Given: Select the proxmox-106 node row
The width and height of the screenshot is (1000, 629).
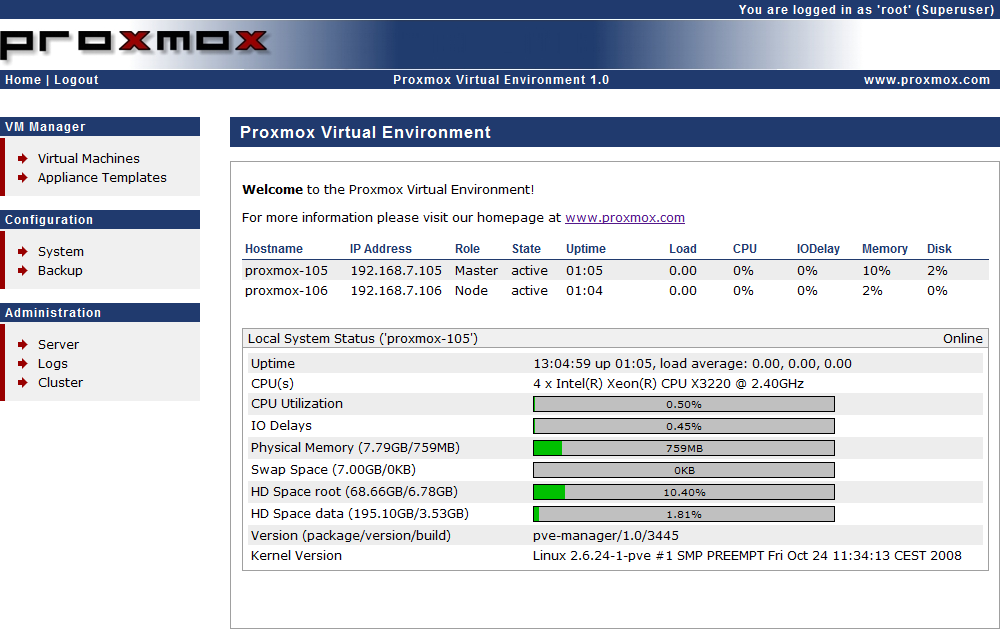Looking at the screenshot, I should point(286,291).
